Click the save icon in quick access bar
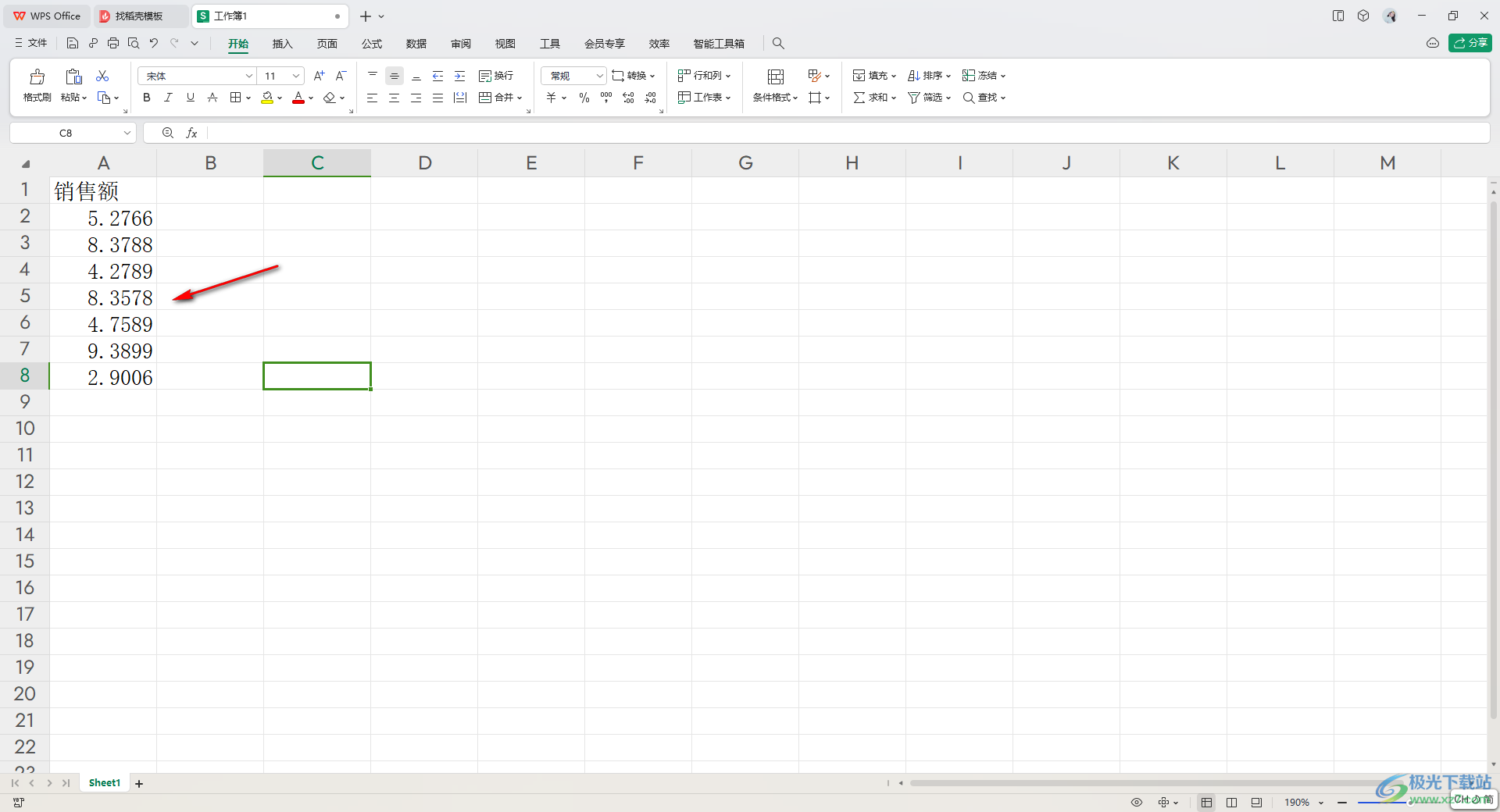 (x=72, y=44)
